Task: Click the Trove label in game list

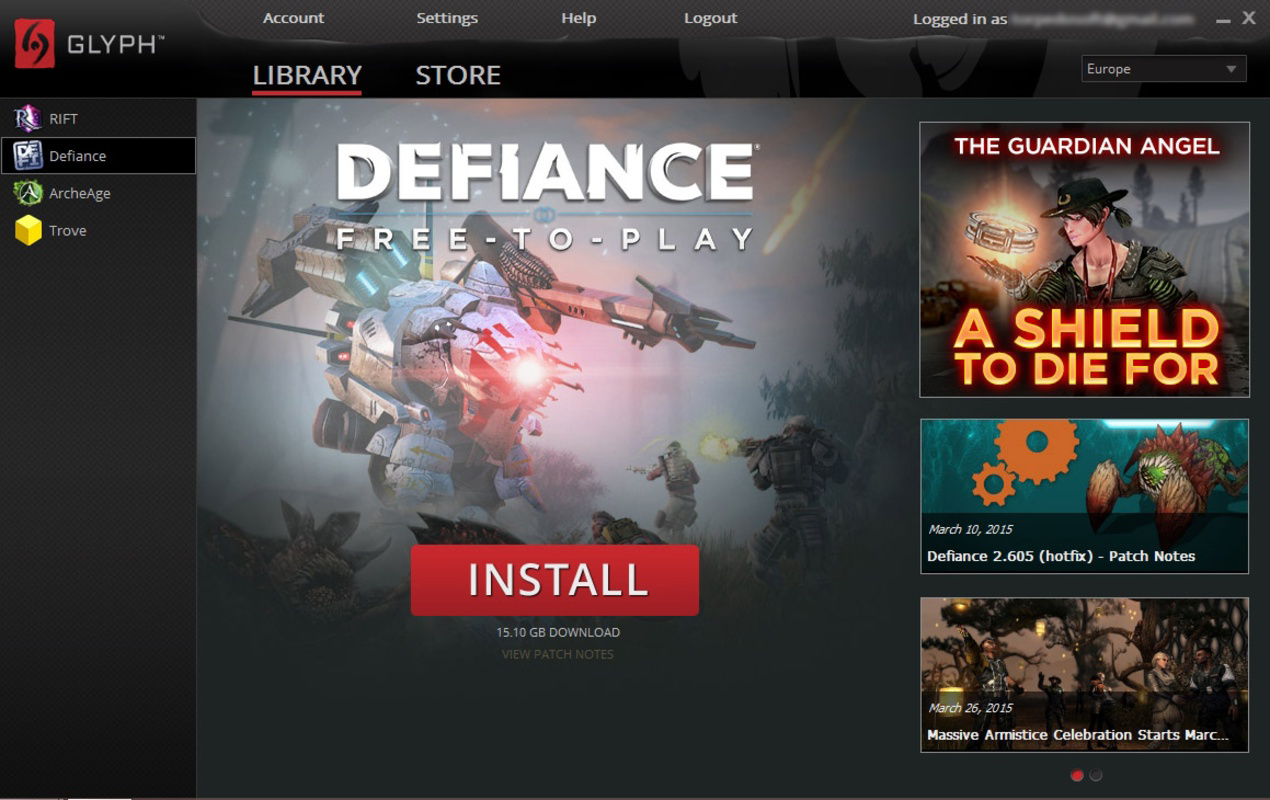Action: click(x=68, y=231)
